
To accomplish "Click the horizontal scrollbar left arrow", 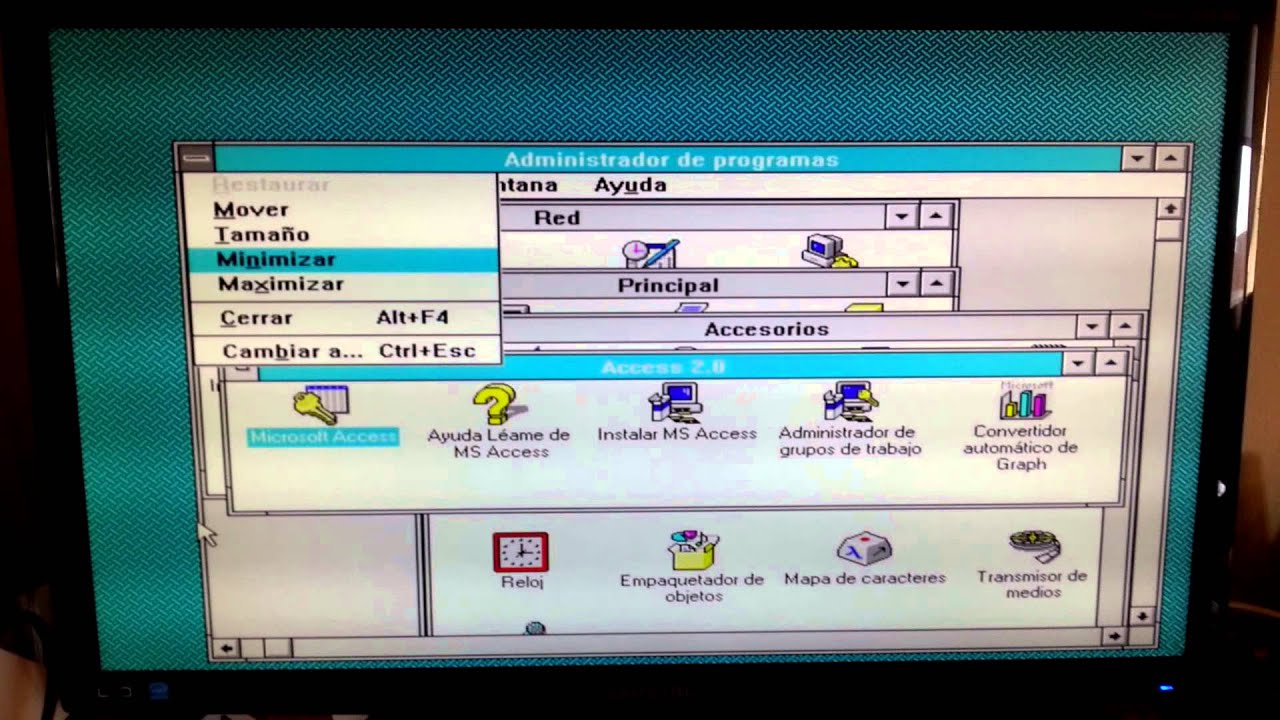I will click(x=226, y=648).
